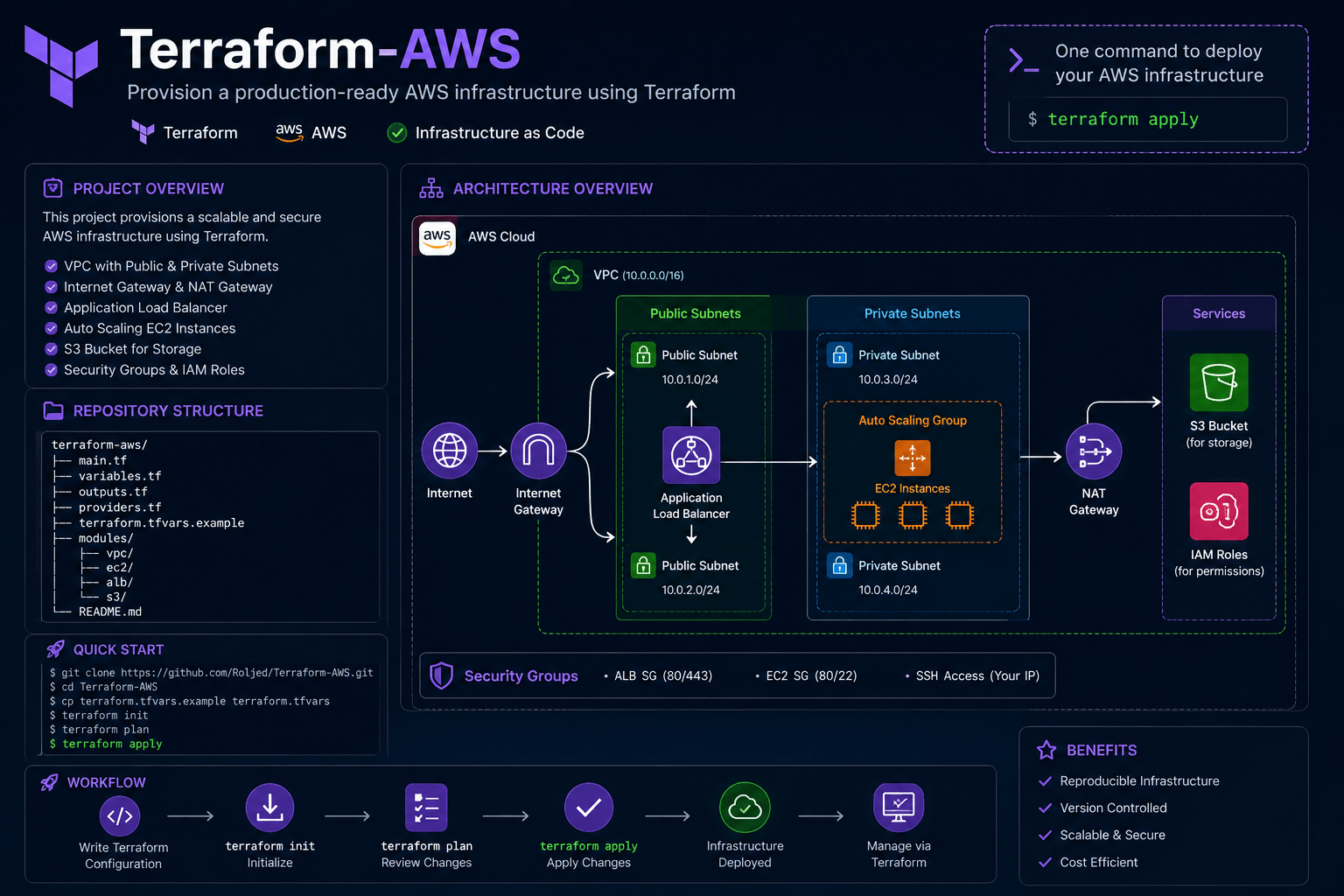Click the Infrastructure Deployed cloud icon
The image size is (1344, 896).
click(745, 808)
